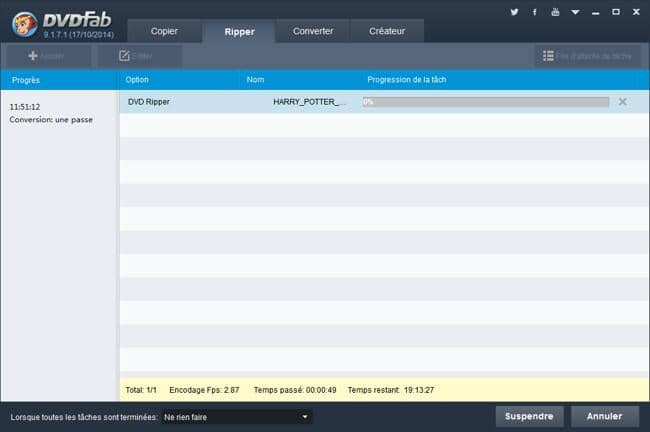Select the Ripper tab
Viewport: 650px width, 432px height.
pos(239,31)
